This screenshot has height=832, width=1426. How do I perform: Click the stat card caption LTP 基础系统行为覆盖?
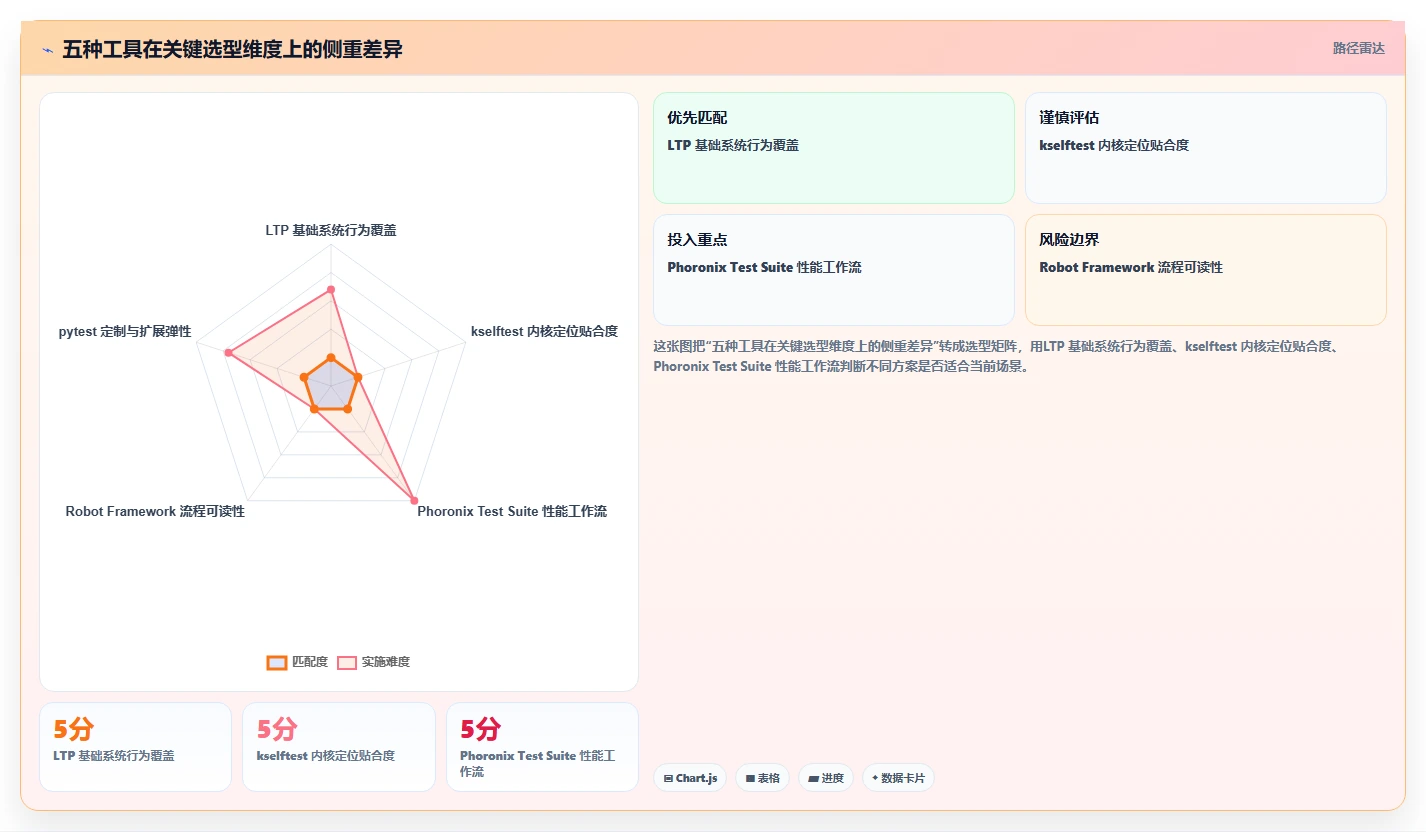coord(114,756)
